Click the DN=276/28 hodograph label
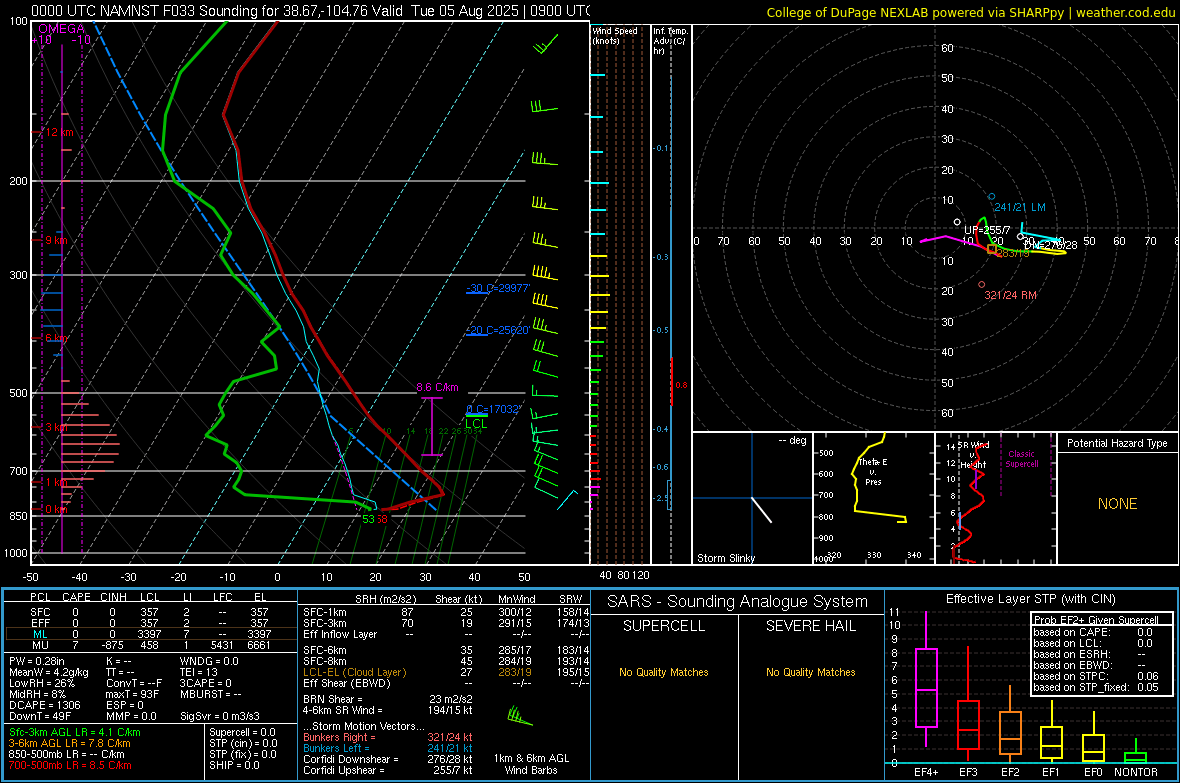Screen dimensions: 1180x783 1051,245
